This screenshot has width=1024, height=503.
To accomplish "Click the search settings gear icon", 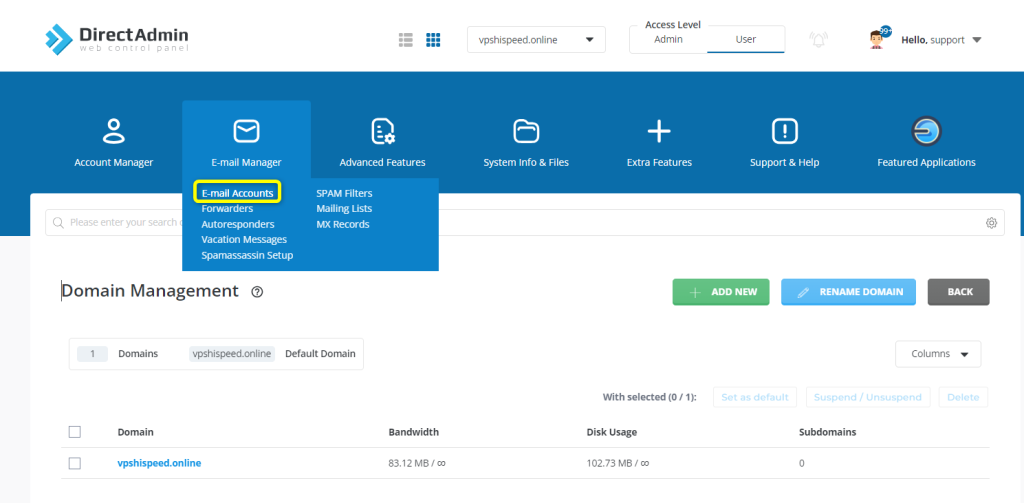I will coord(991,223).
